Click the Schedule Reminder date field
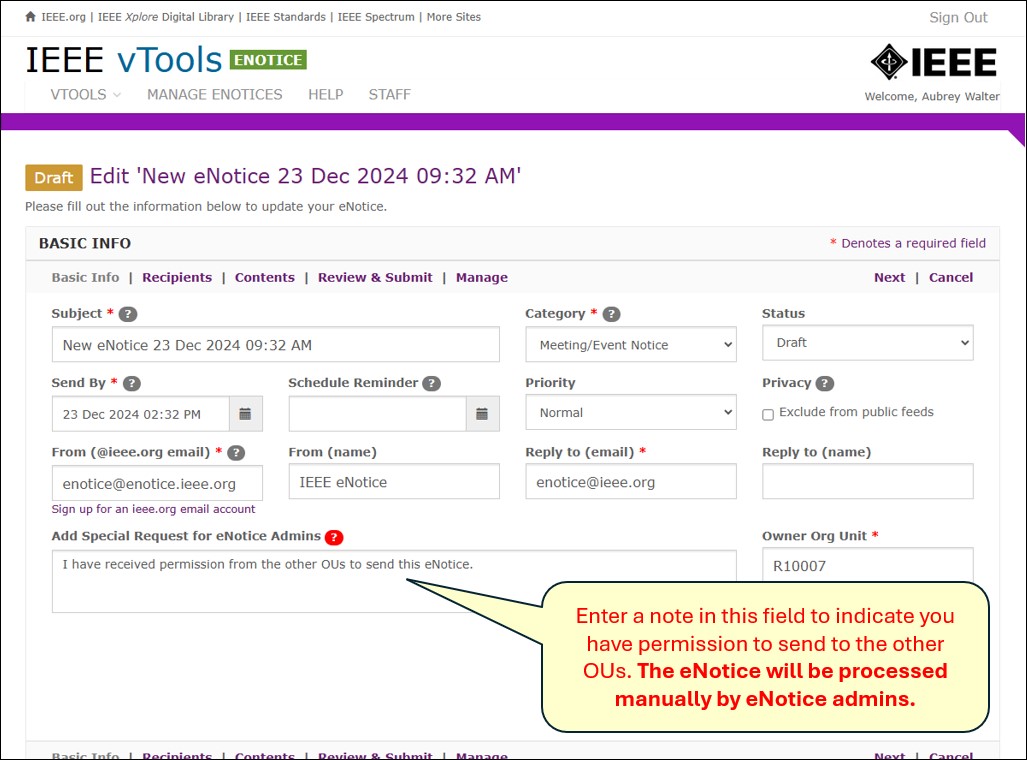This screenshot has height=760, width=1027. (377, 414)
